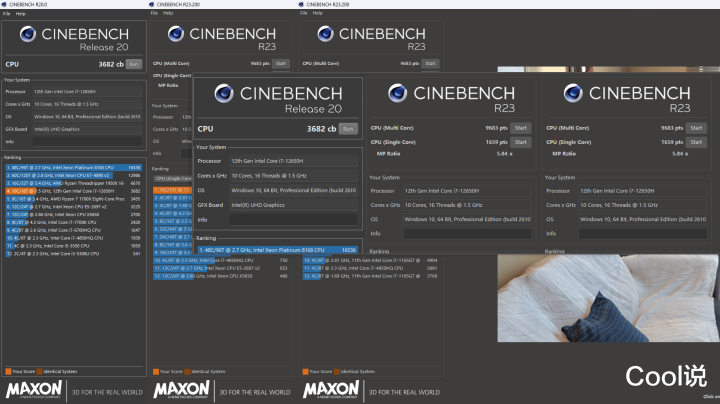
Task: Click Cores x GHz field in center R23 panel
Action: coord(467,205)
